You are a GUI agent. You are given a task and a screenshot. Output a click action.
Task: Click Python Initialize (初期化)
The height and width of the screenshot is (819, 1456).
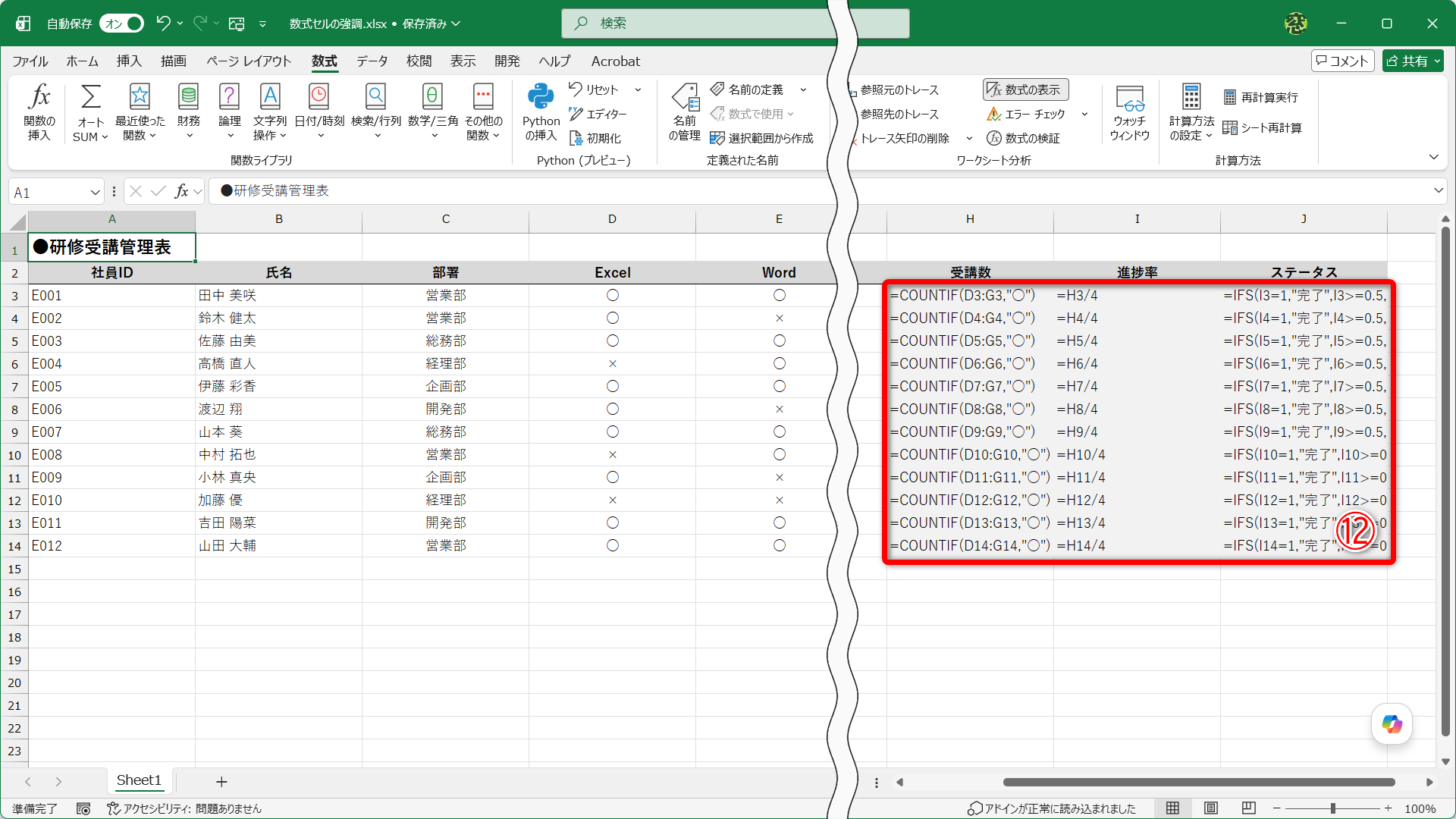(595, 138)
